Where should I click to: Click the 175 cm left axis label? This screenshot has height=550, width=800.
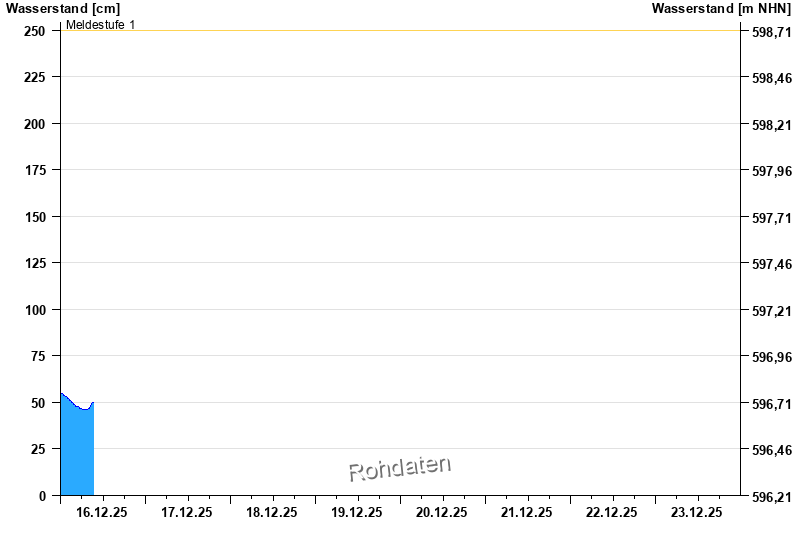(x=35, y=171)
